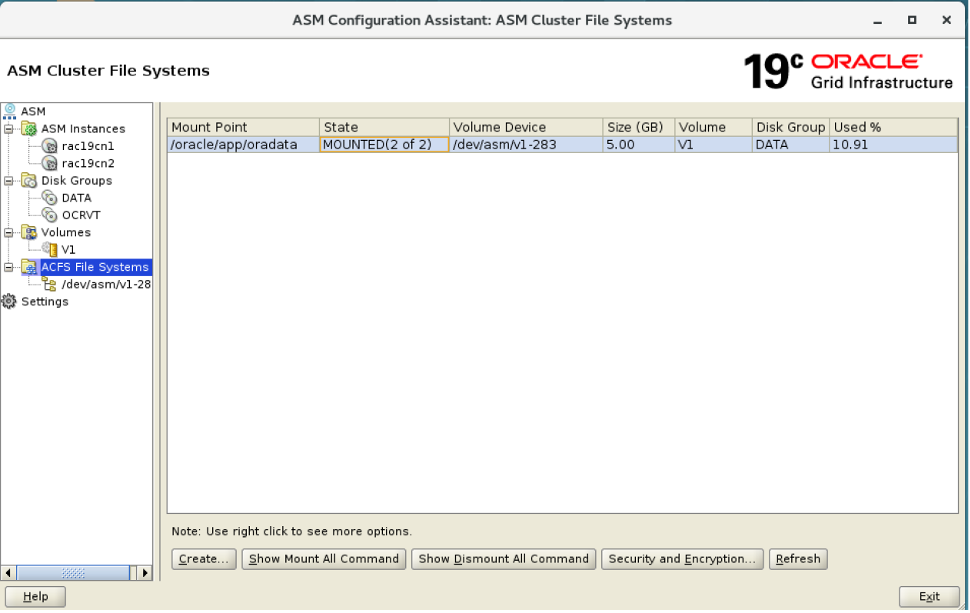Click the DATA disk group icon
This screenshot has height=613, width=970.
click(x=49, y=198)
